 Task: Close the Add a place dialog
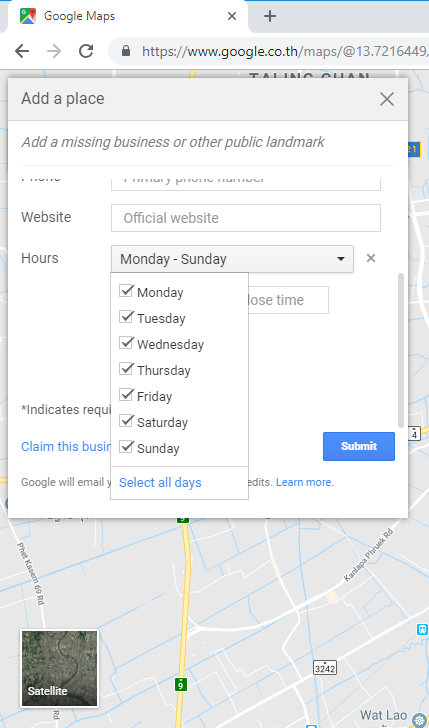tap(387, 99)
